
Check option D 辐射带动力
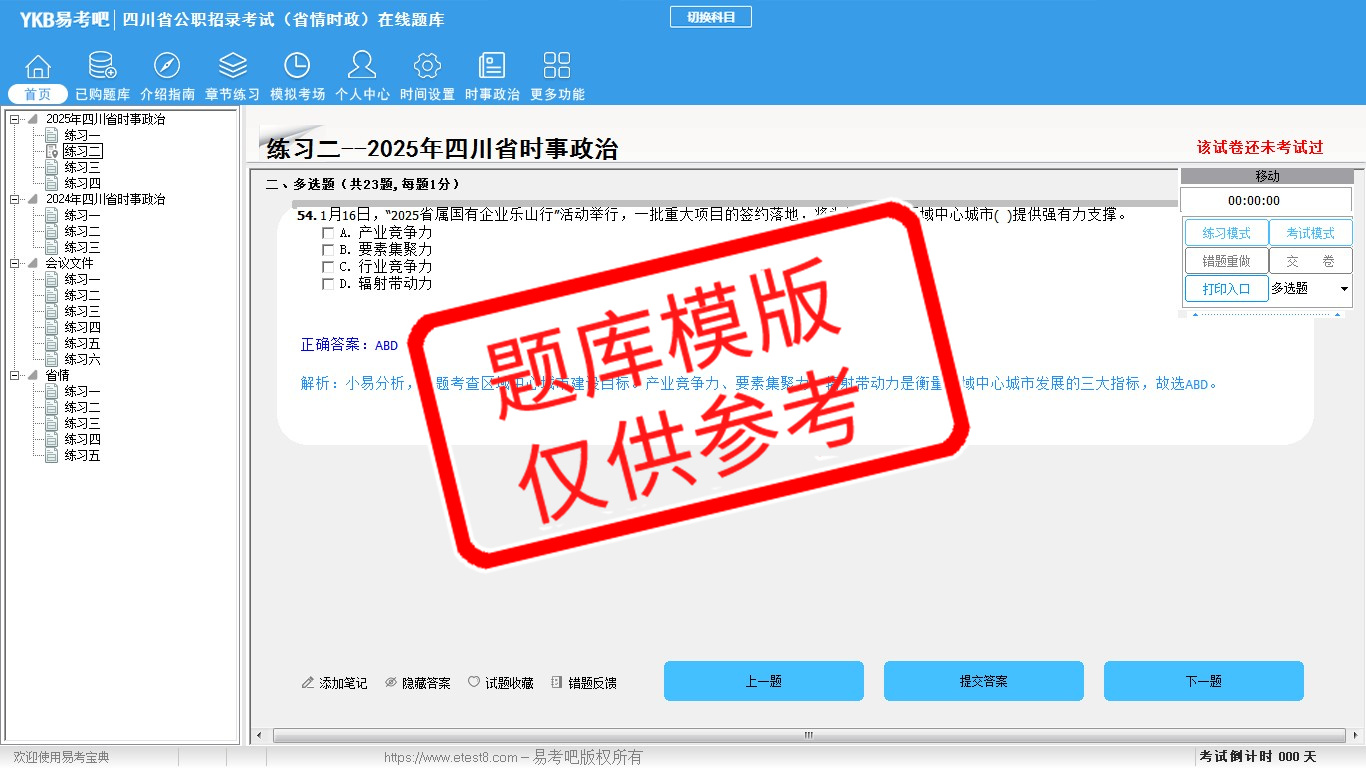tap(327, 284)
